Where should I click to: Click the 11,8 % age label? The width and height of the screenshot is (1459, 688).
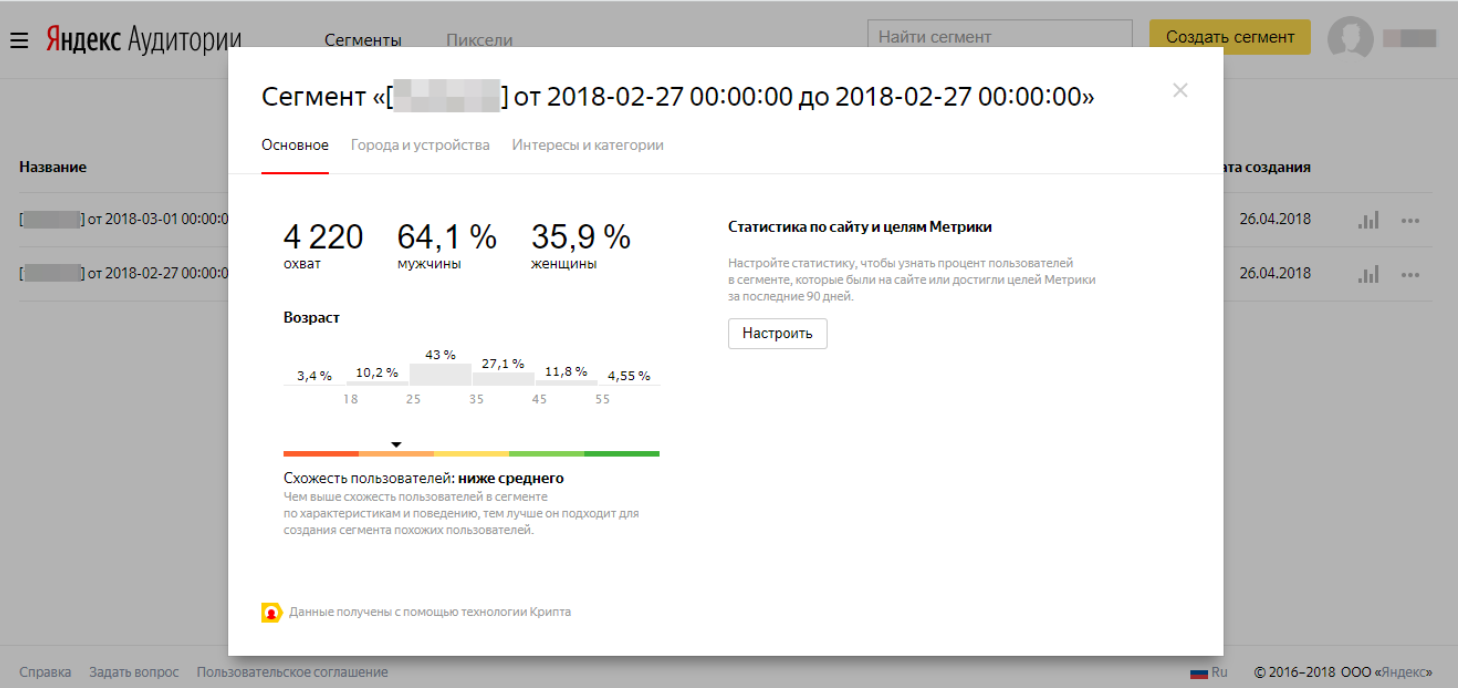(566, 371)
